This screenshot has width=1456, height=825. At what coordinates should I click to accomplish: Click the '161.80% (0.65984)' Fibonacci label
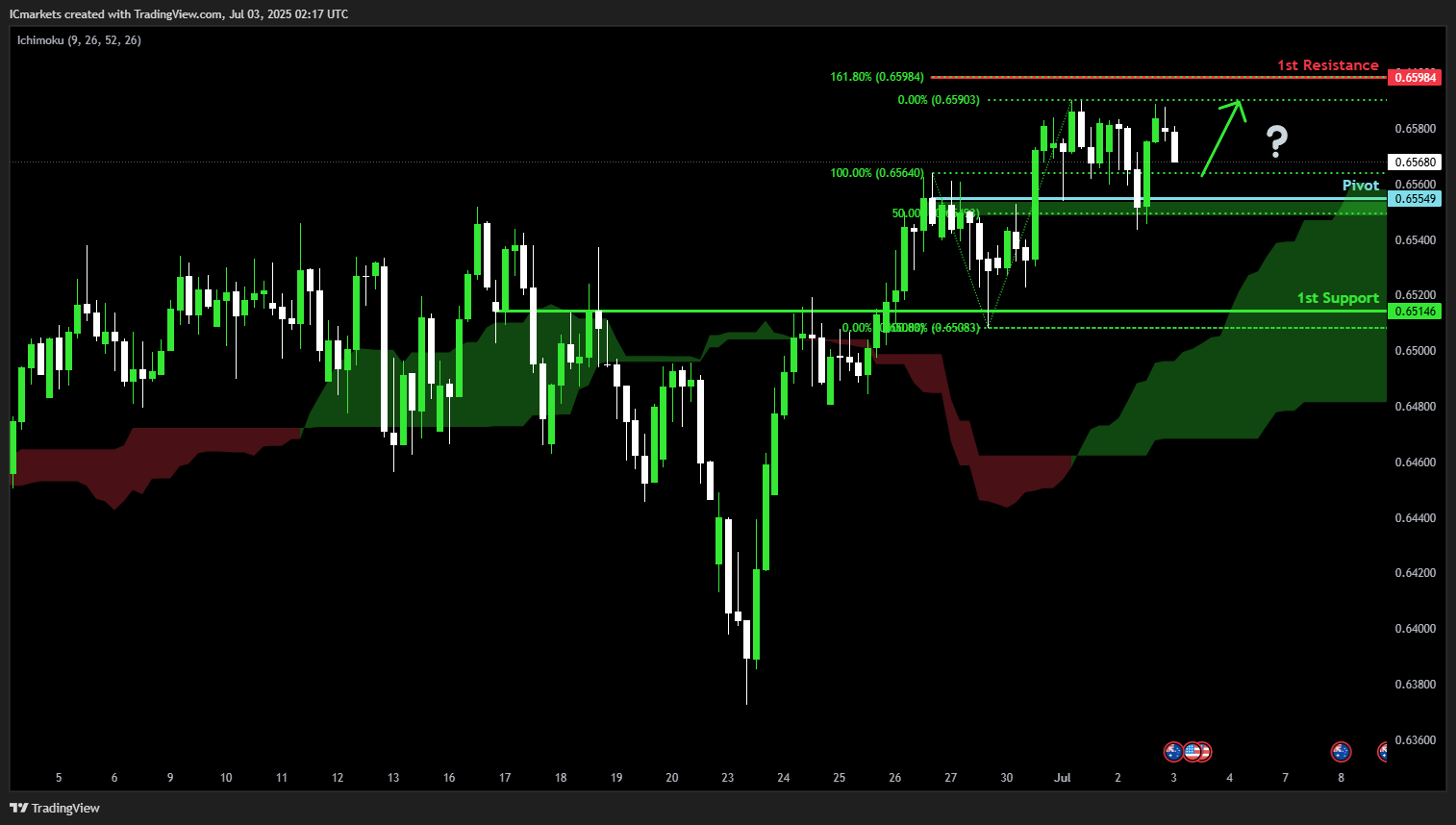[x=877, y=77]
